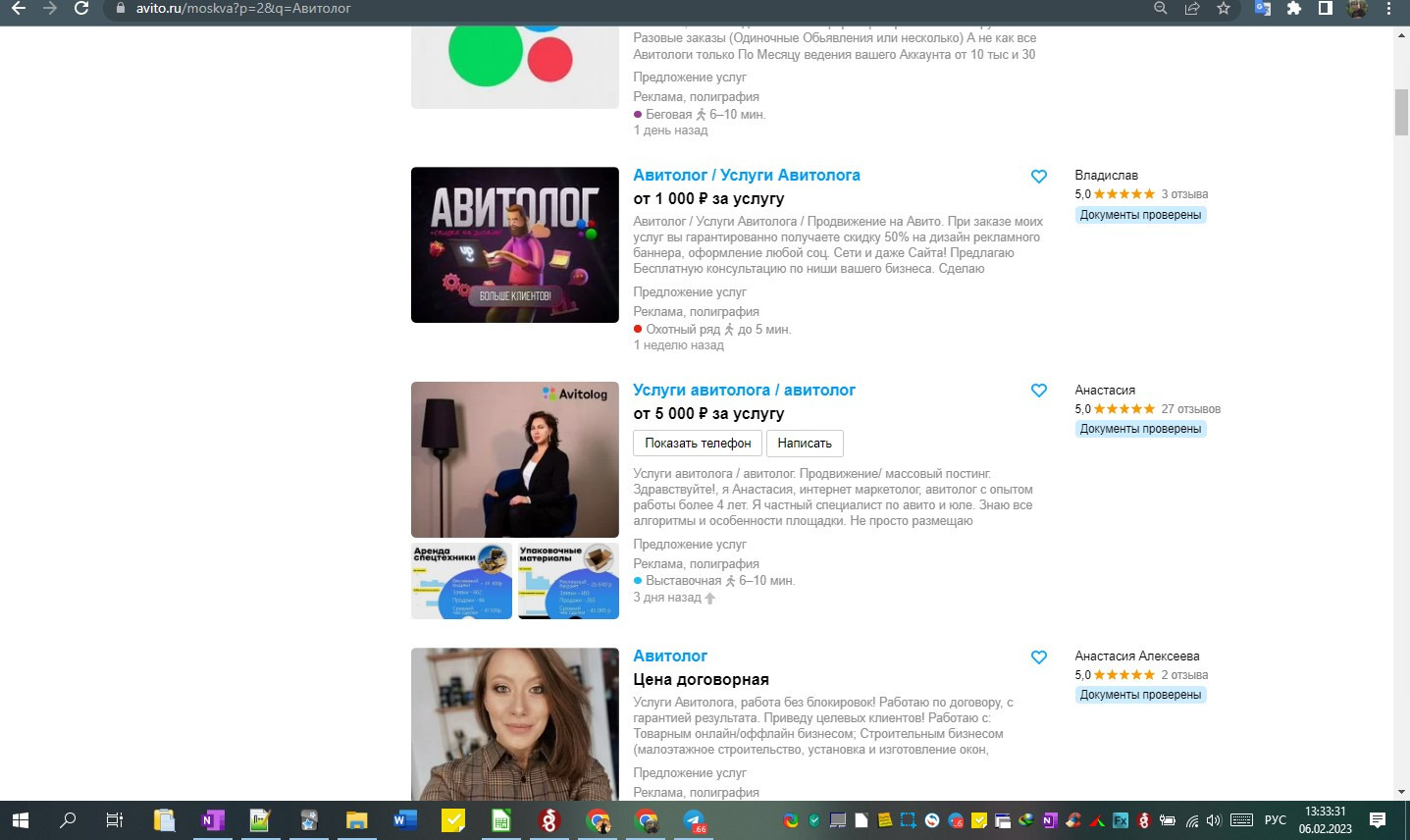Image resolution: width=1410 pixels, height=840 pixels.
Task: Open Task View on the taskbar
Action: [115, 820]
